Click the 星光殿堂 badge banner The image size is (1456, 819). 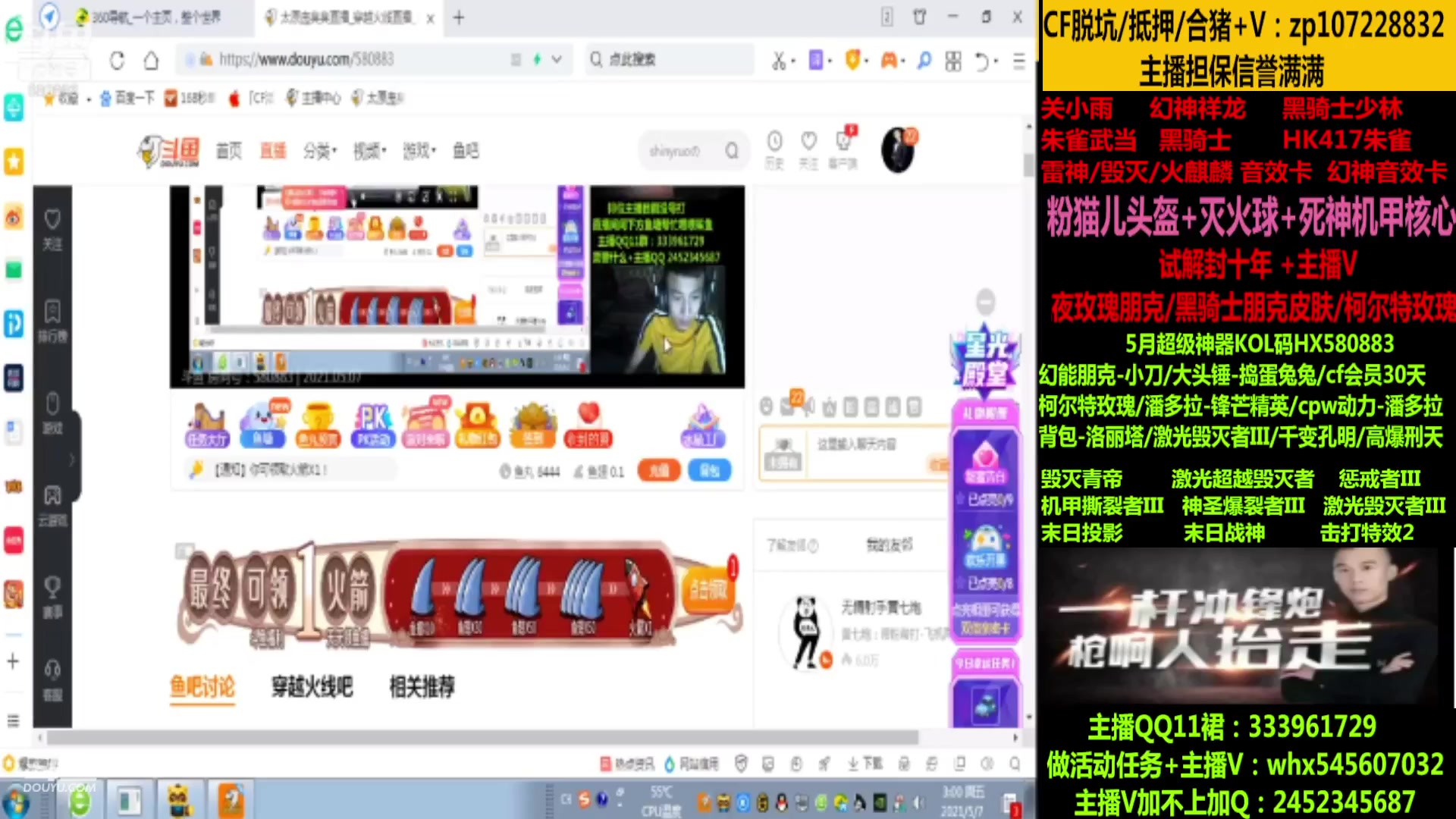[x=985, y=362]
